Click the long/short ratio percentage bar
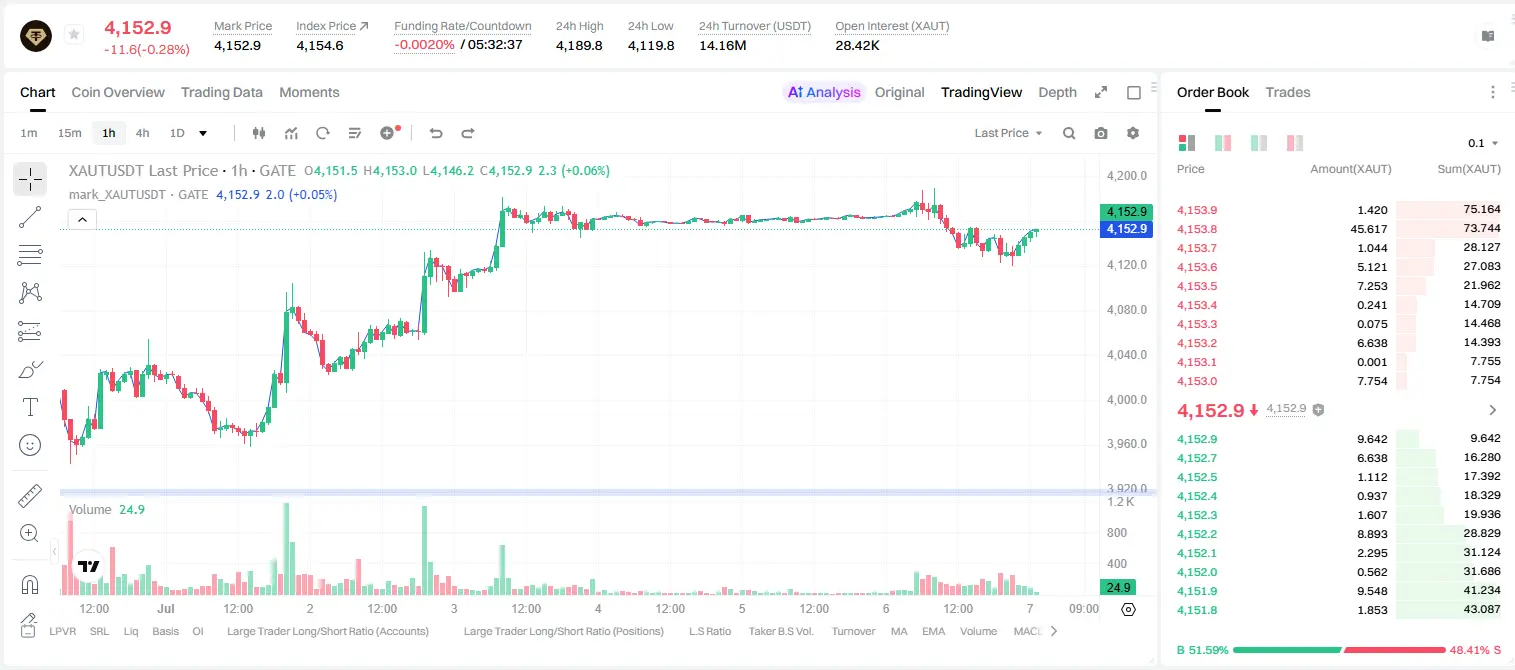Image resolution: width=1515 pixels, height=670 pixels. point(1339,650)
